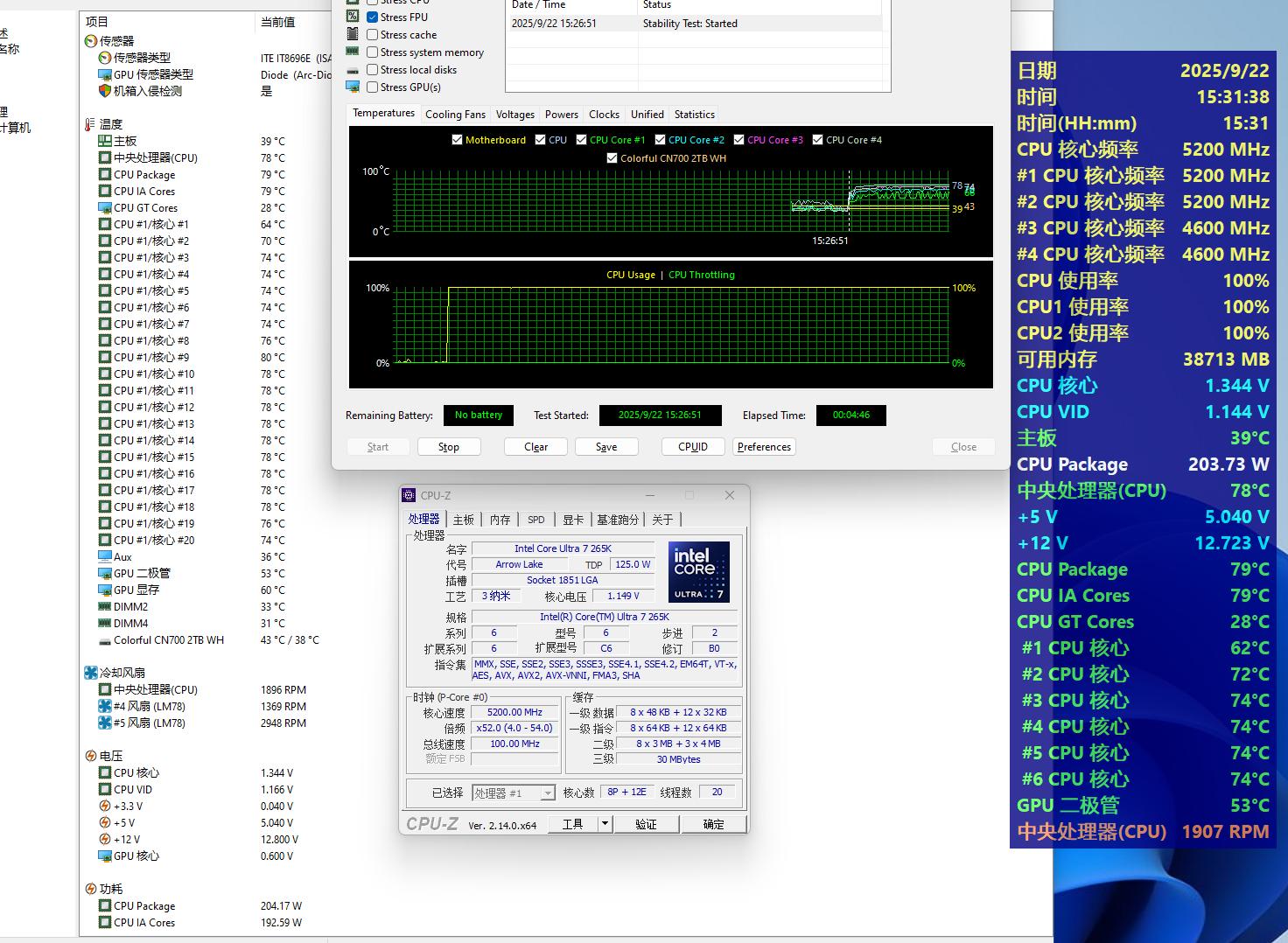
Task: Click the 温度 temperature section icon
Action: [x=90, y=124]
